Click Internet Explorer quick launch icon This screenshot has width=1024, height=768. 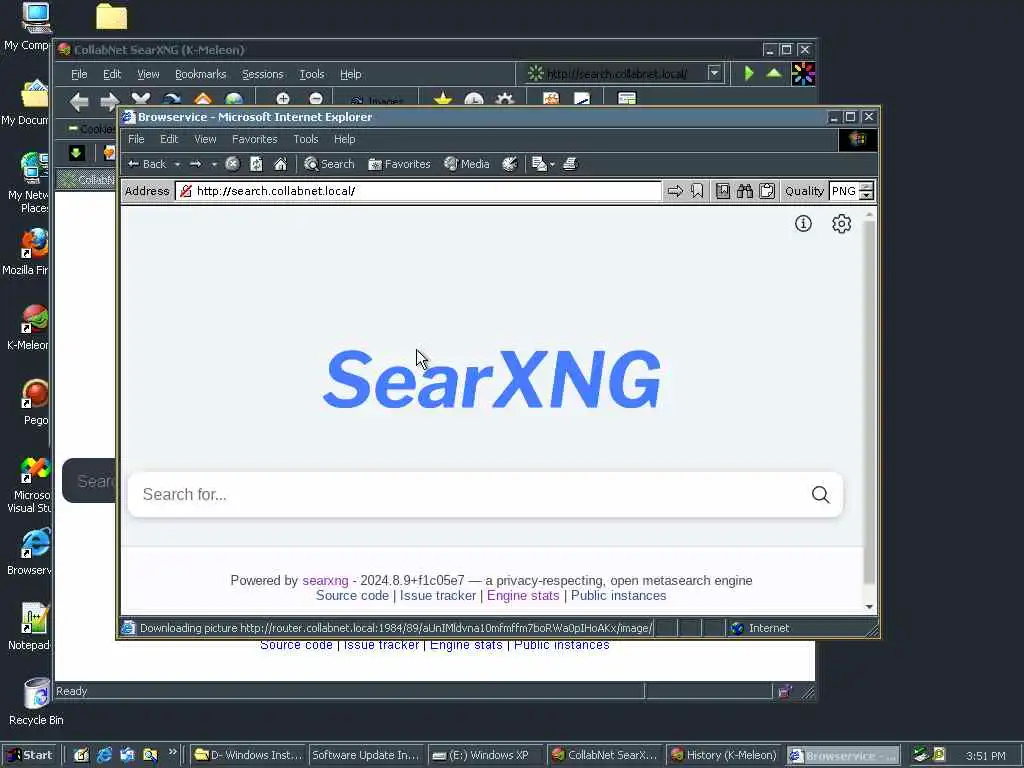coord(104,755)
